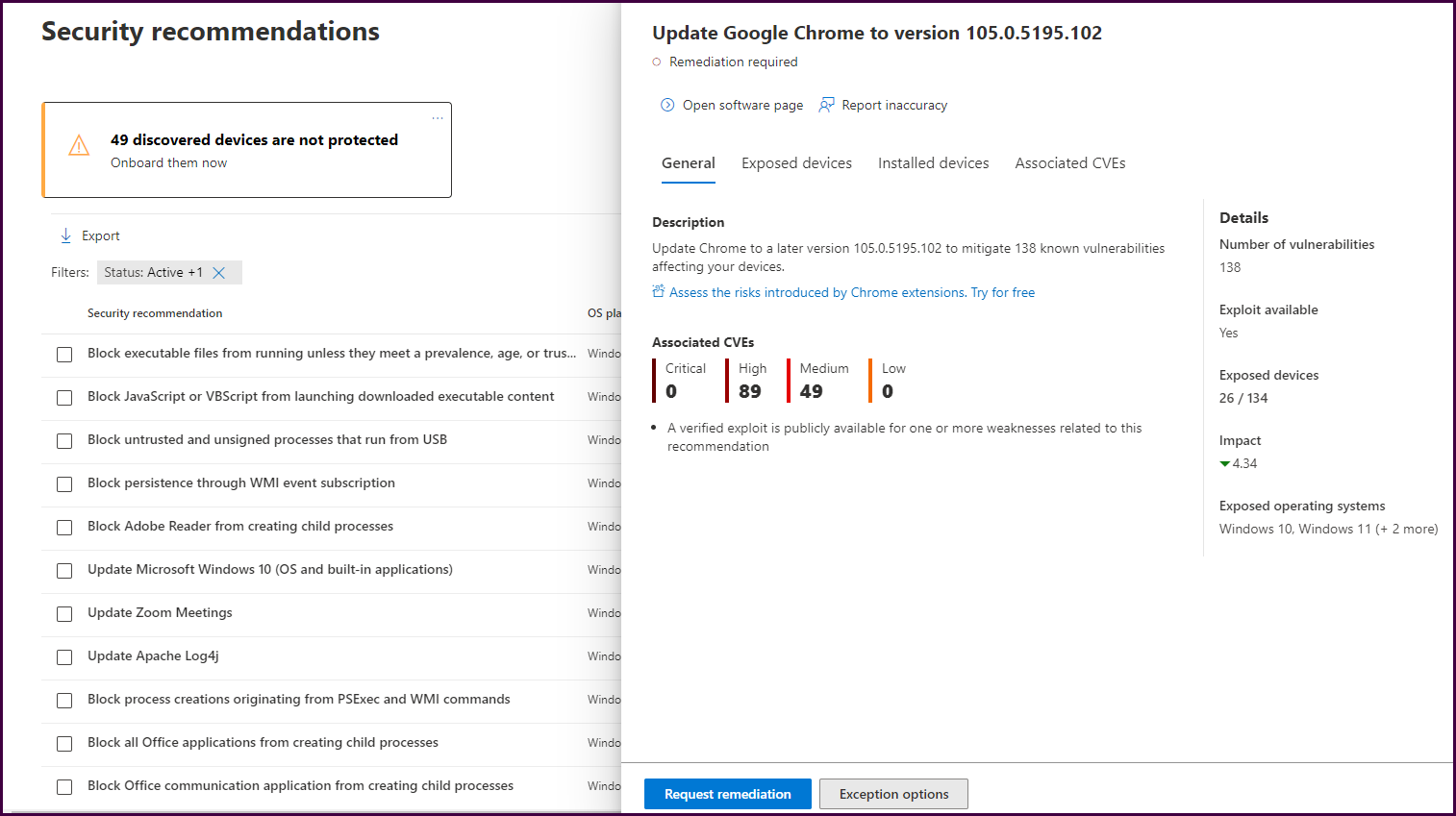This screenshot has width=1456, height=816.
Task: Click the green impact trend arrow
Action: [1224, 463]
